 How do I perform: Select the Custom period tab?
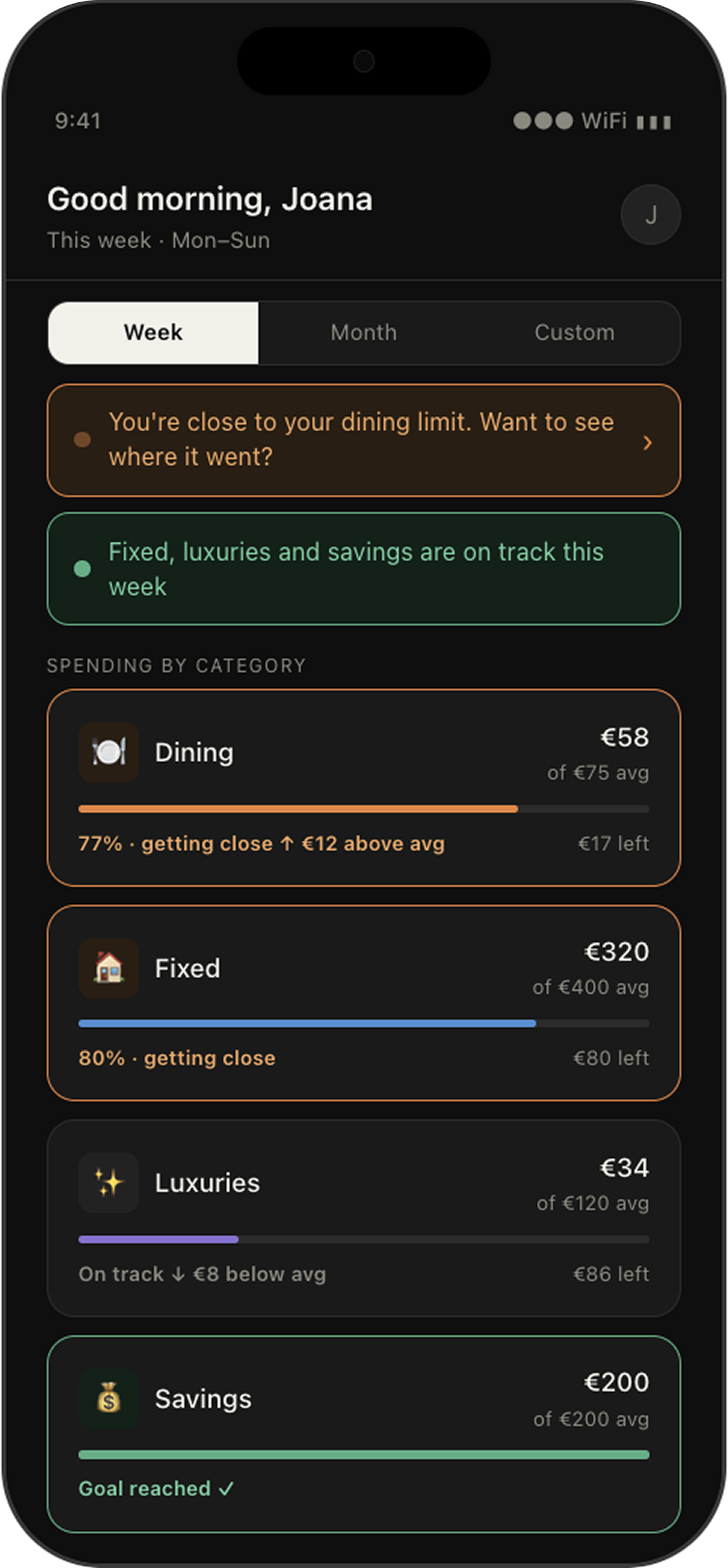pyautogui.click(x=574, y=333)
